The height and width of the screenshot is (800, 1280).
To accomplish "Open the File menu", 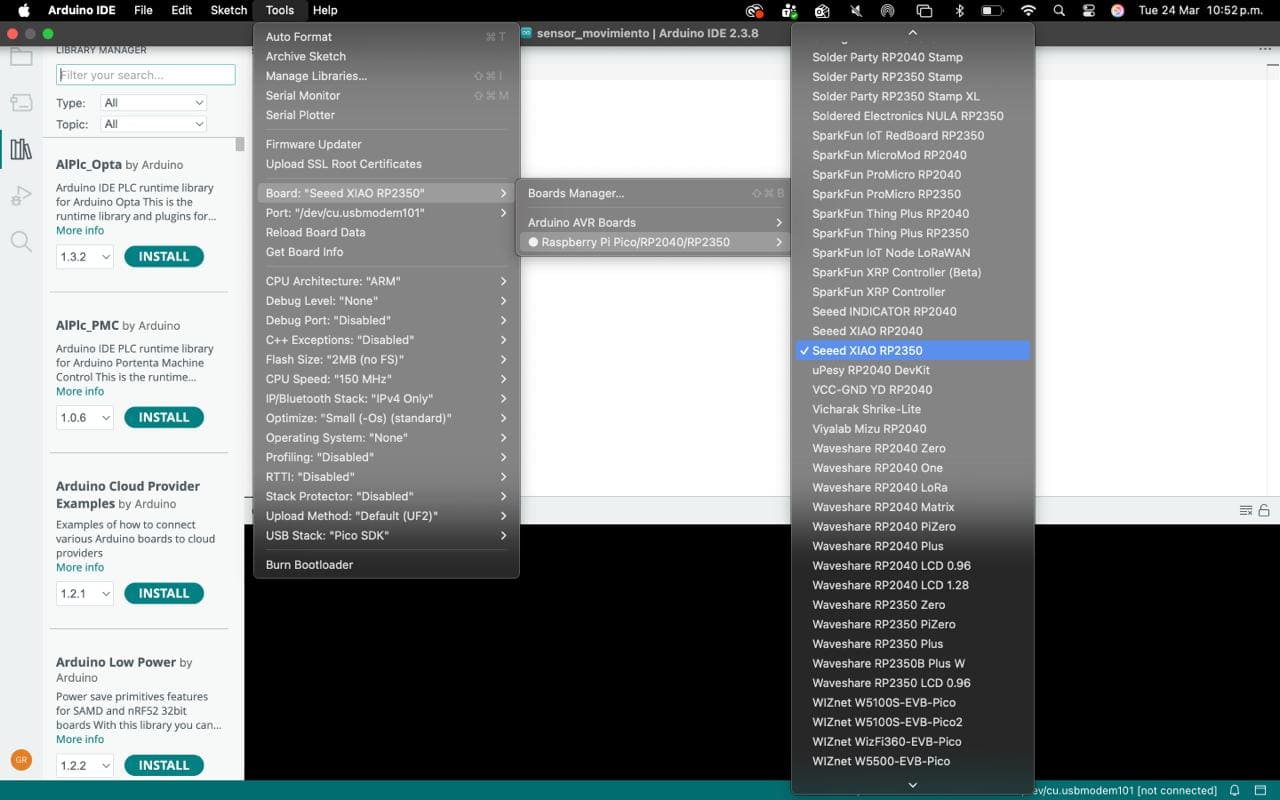I will pyautogui.click(x=143, y=10).
